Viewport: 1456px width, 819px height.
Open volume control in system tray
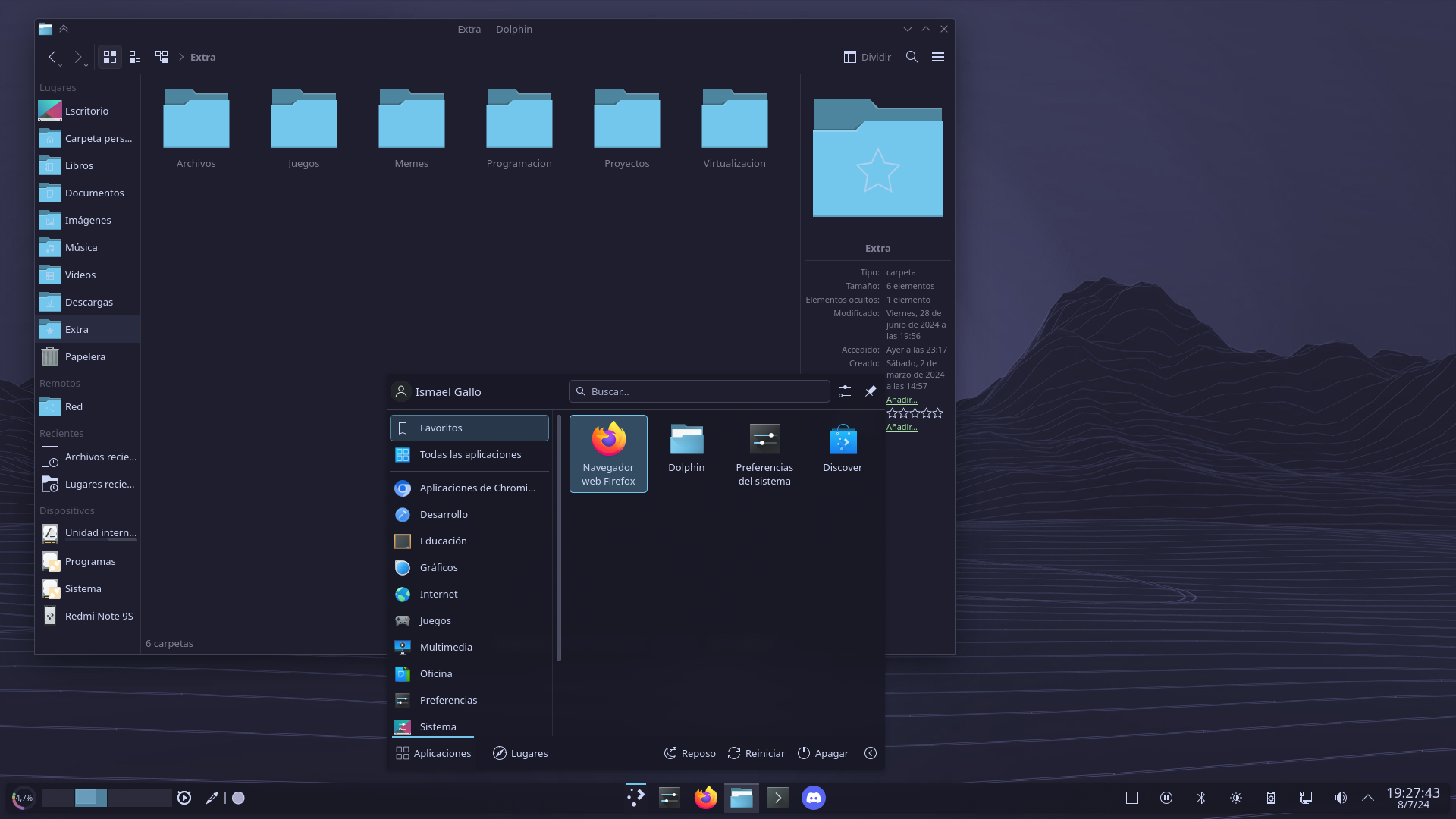pyautogui.click(x=1341, y=798)
